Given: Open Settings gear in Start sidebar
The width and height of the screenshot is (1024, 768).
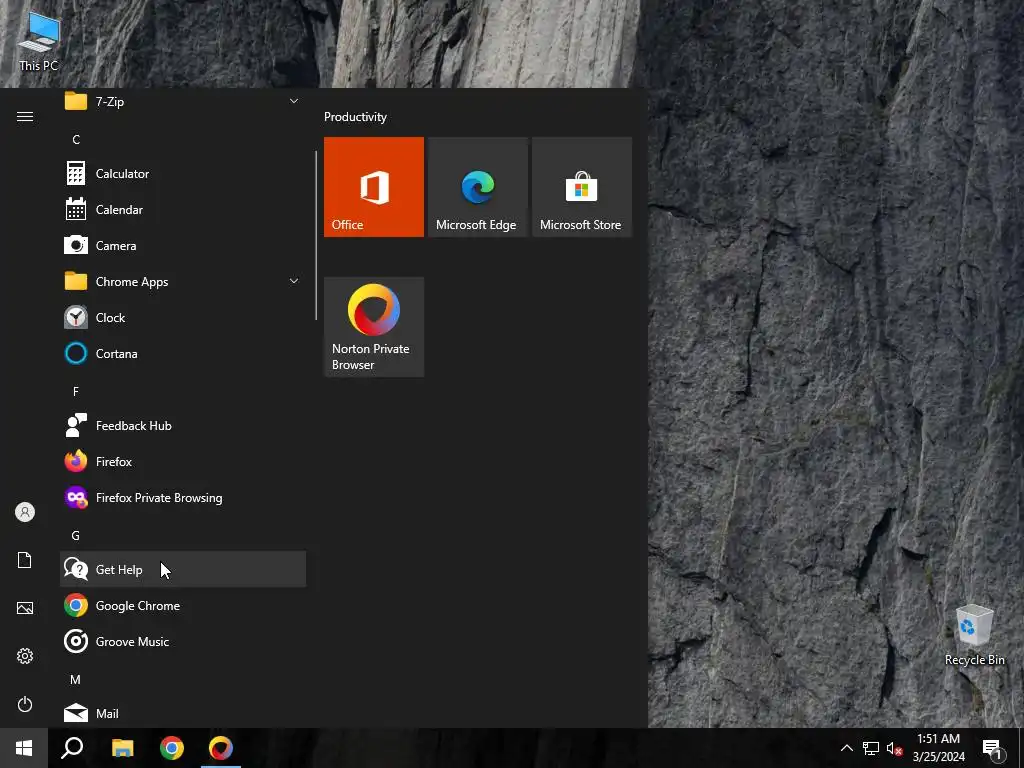Looking at the screenshot, I should click(x=25, y=656).
